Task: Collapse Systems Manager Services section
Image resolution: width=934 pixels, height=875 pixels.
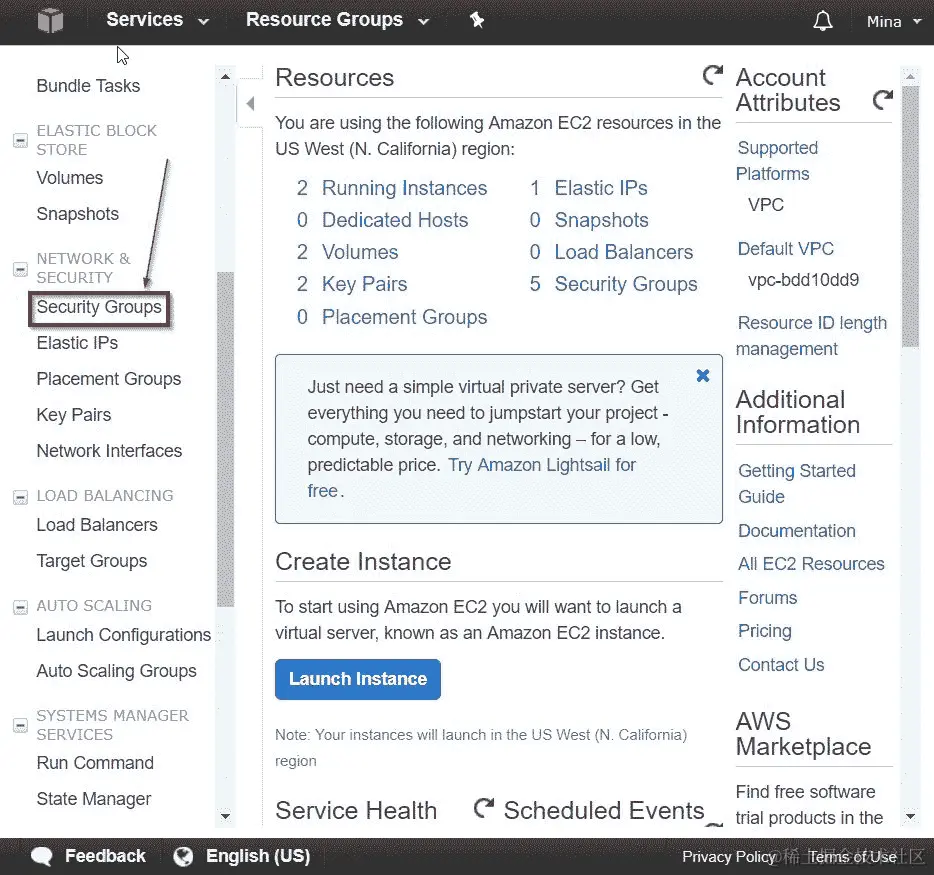Action: tap(20, 725)
